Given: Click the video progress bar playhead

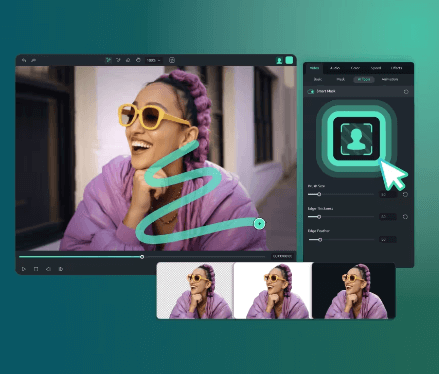Looking at the screenshot, I should [142, 257].
